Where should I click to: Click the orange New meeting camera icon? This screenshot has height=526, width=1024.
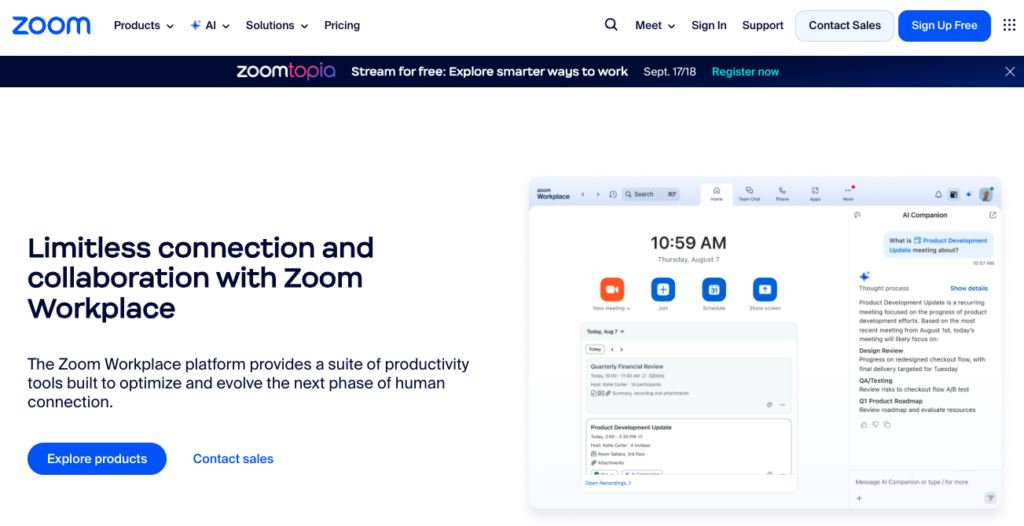[x=612, y=289]
